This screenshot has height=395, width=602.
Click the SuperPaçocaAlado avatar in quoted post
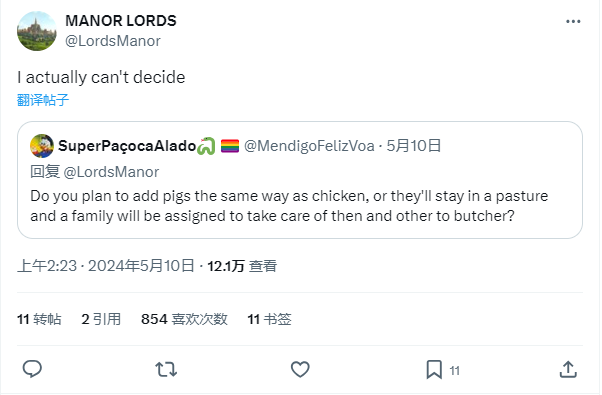click(42, 146)
